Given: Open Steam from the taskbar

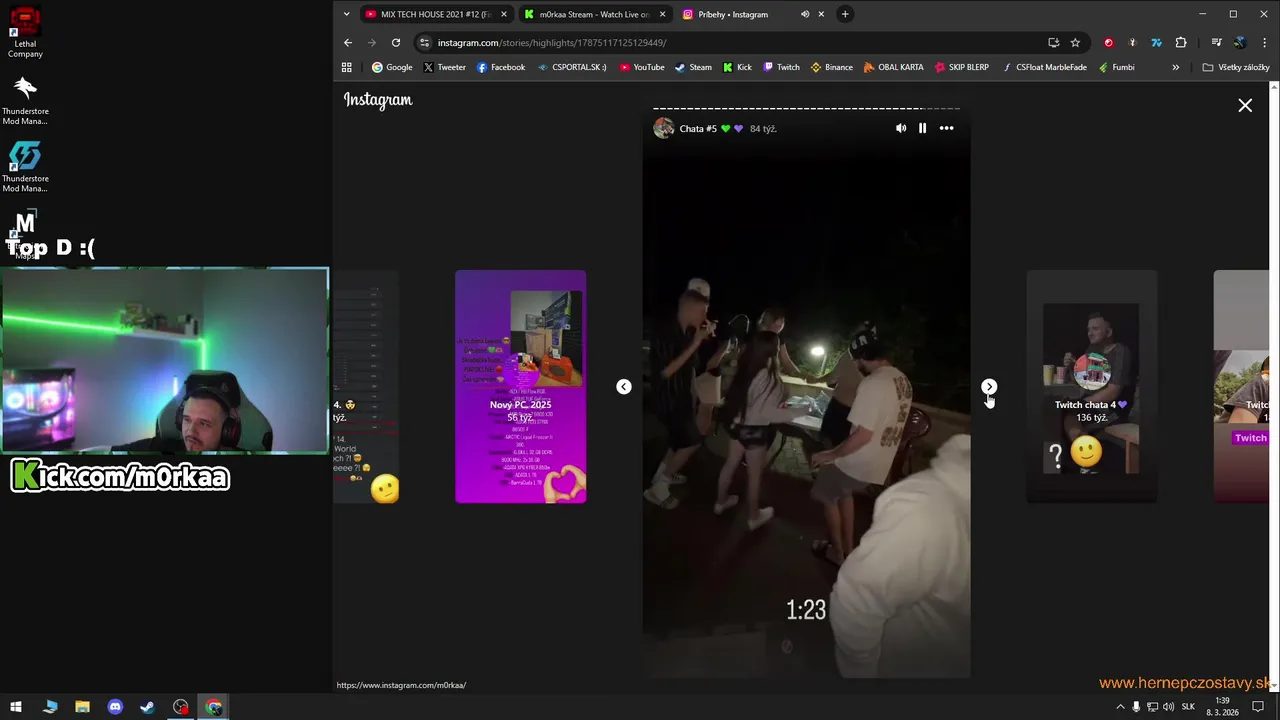Looking at the screenshot, I should [147, 707].
